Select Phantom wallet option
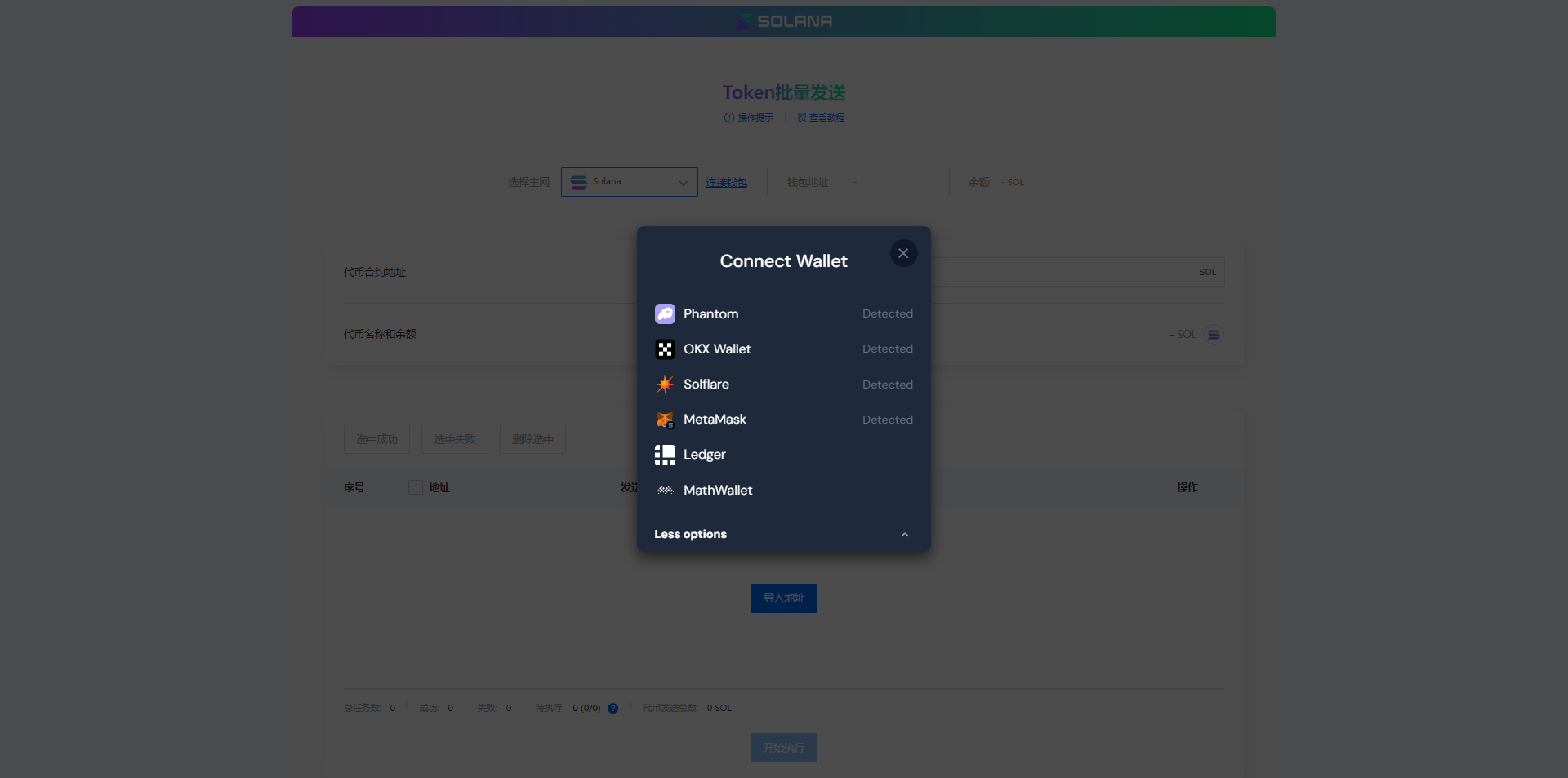This screenshot has width=1568, height=778. [x=783, y=313]
